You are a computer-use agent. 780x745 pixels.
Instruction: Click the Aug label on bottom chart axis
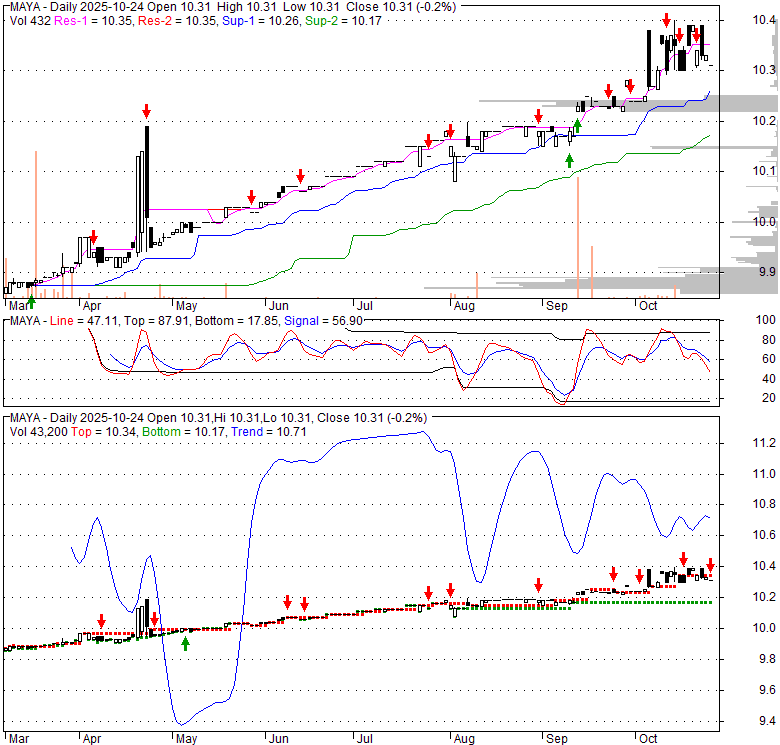(x=461, y=737)
